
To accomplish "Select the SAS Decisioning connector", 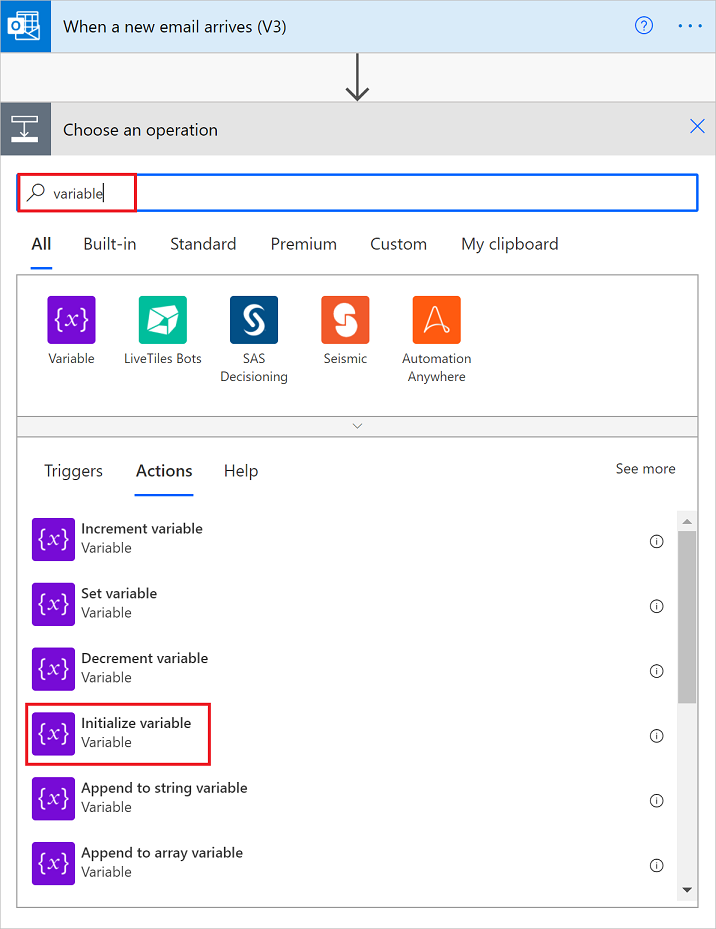I will point(253,319).
